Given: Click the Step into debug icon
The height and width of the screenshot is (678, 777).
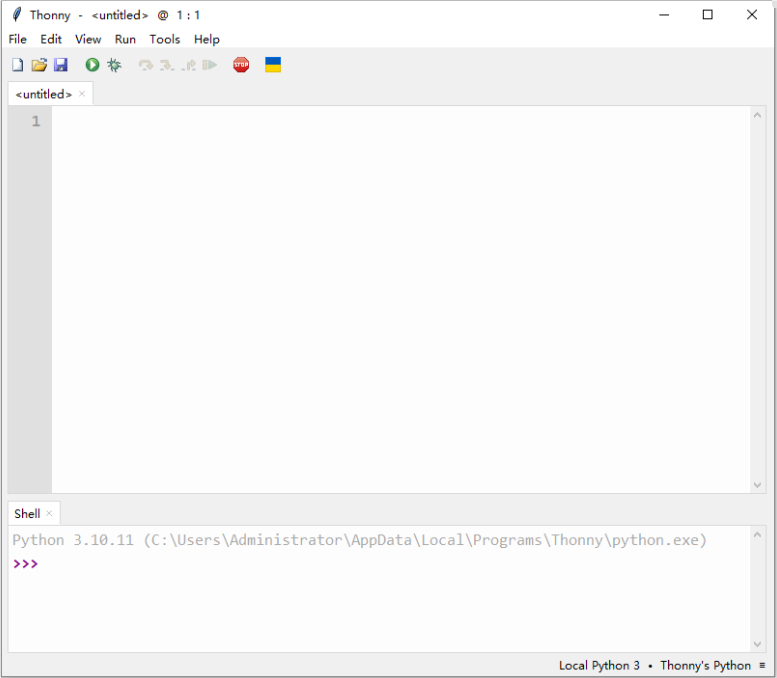Looking at the screenshot, I should tap(167, 65).
